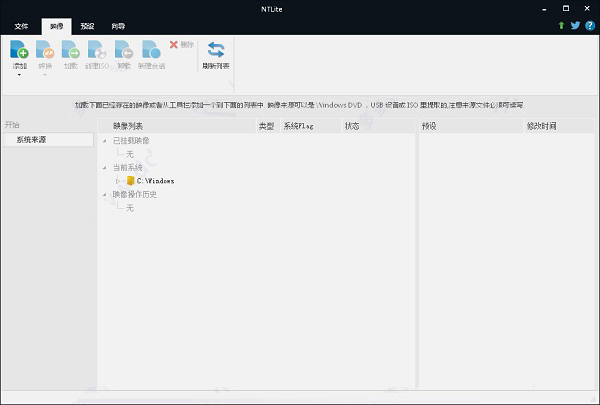Screen dimensions: 600x405
Task: Click the New Session (新建会话) icon
Action: pyautogui.click(x=151, y=50)
